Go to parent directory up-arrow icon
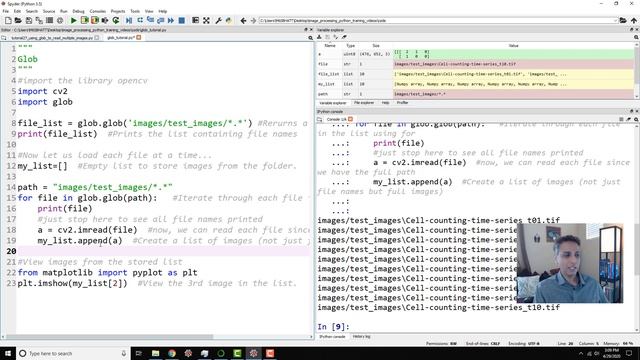Viewport: 640px width, 360px height. 633,20
